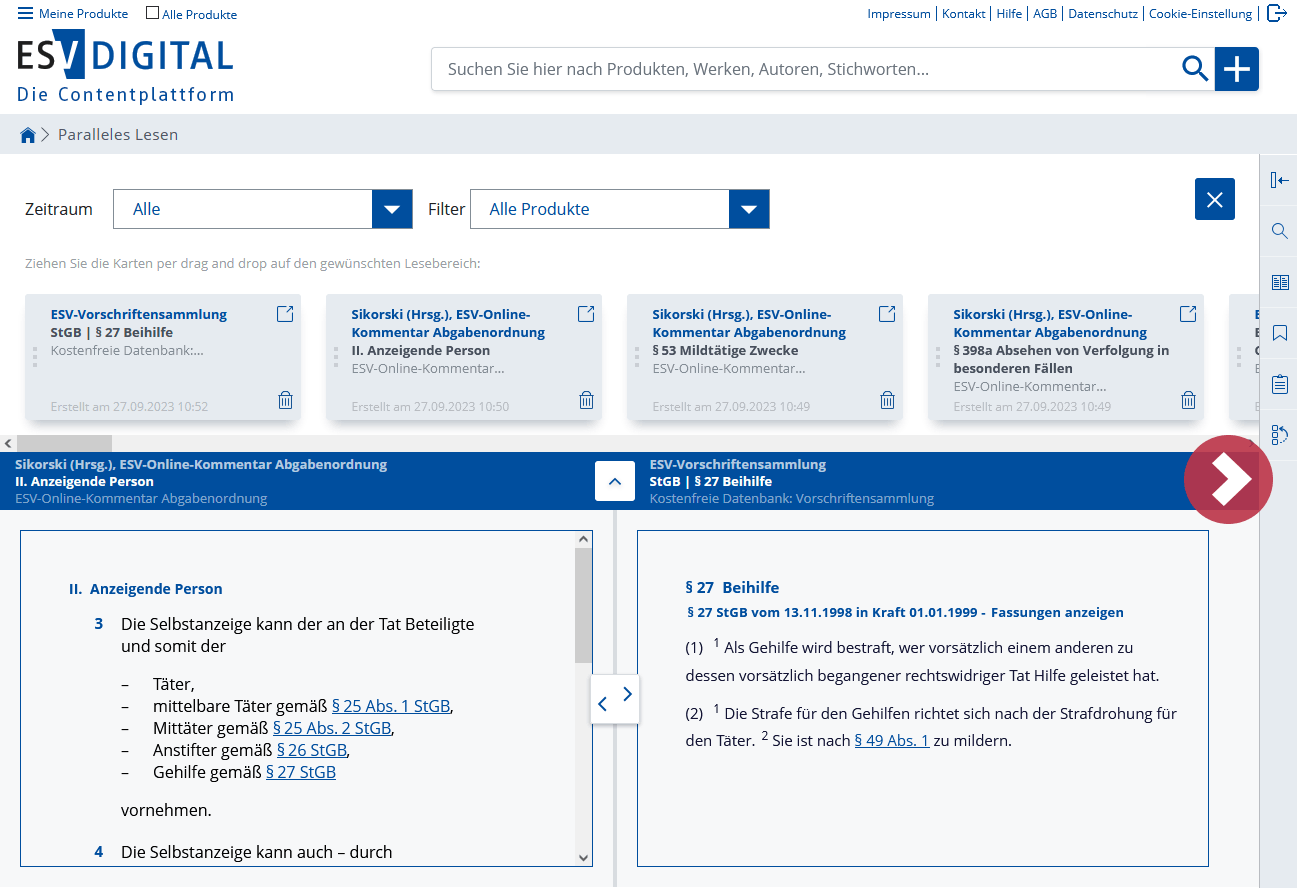Click drag handle of II. Anzeigende Person card
This screenshot has width=1297, height=888.
point(336,357)
